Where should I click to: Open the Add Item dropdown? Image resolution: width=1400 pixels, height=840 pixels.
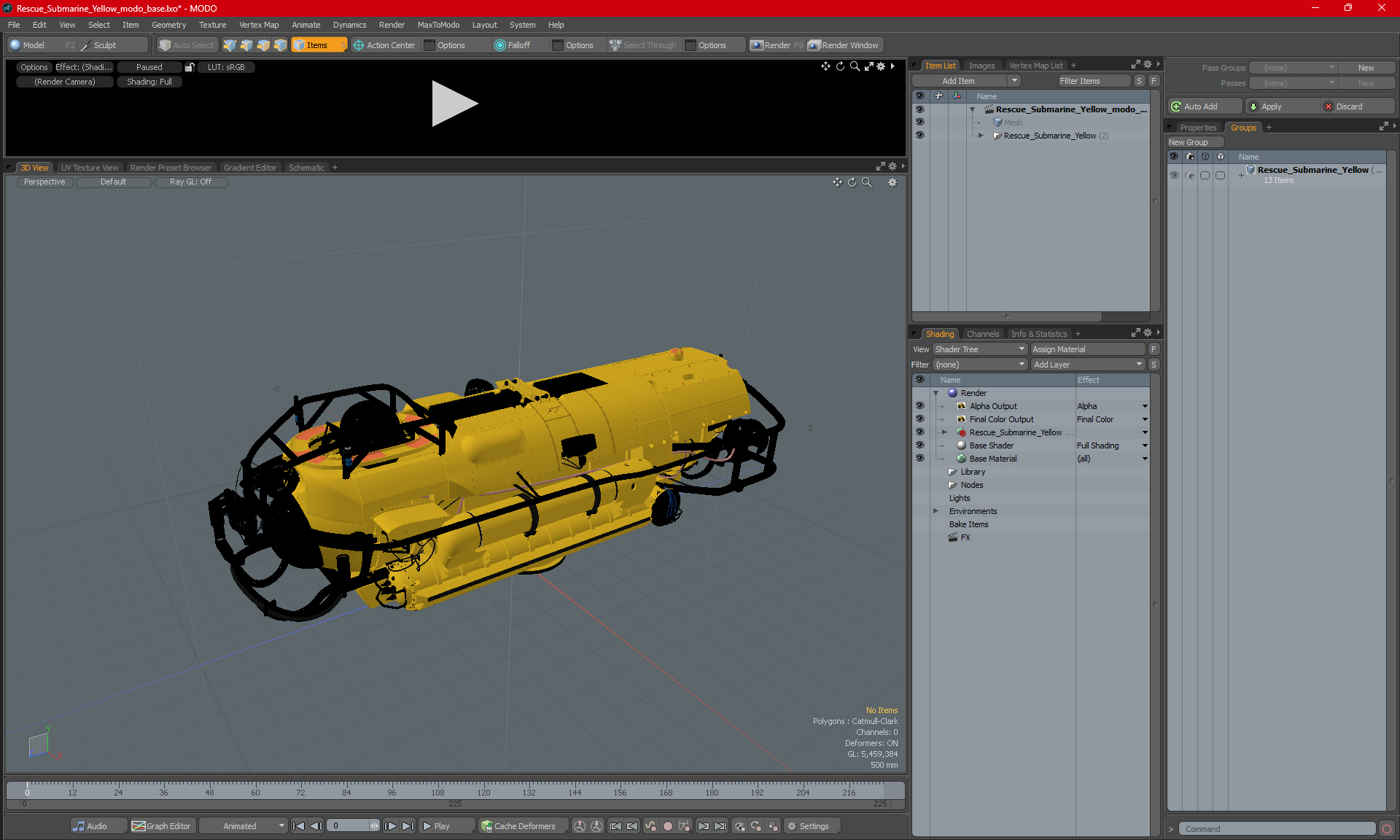click(966, 81)
